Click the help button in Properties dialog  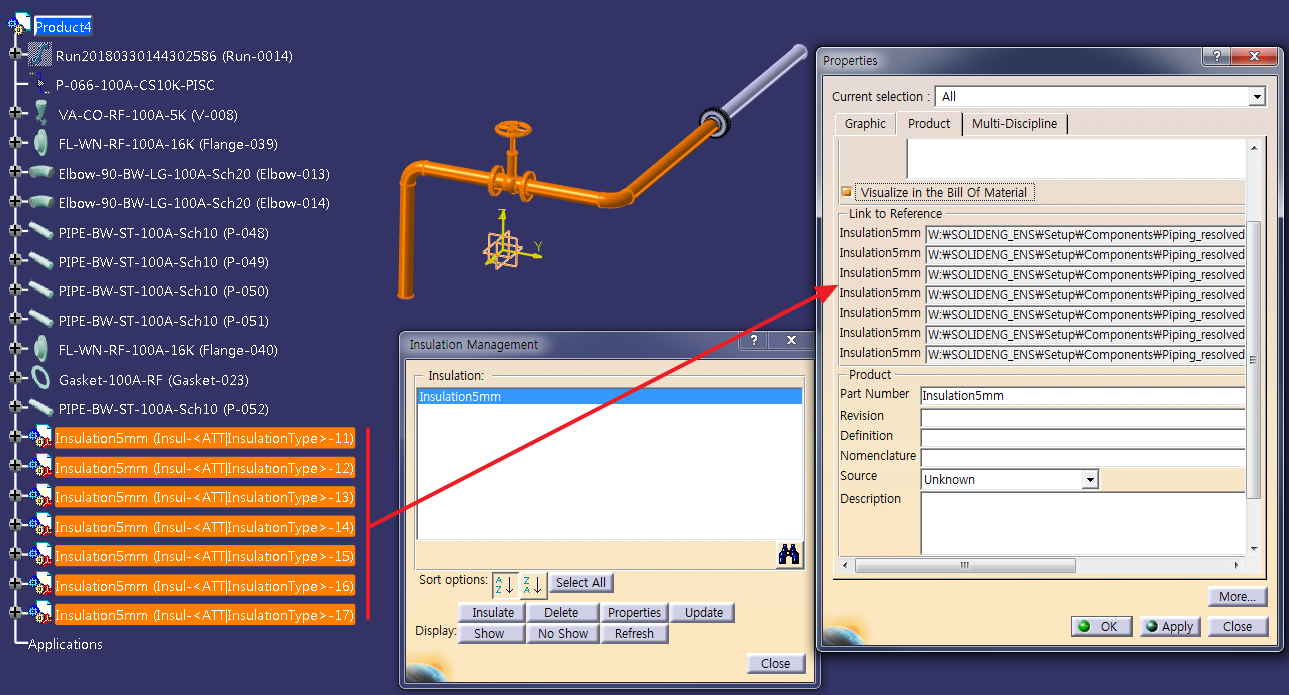tap(1216, 58)
